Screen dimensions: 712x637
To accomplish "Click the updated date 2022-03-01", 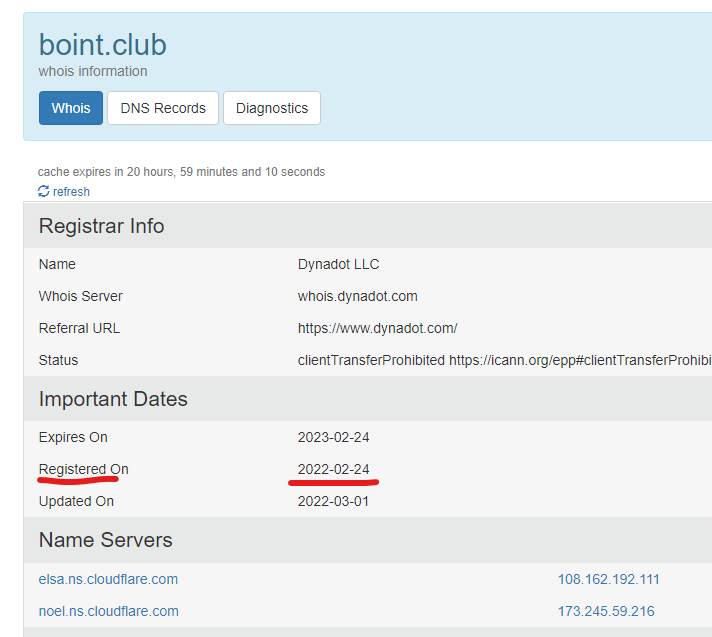I will [x=333, y=501].
